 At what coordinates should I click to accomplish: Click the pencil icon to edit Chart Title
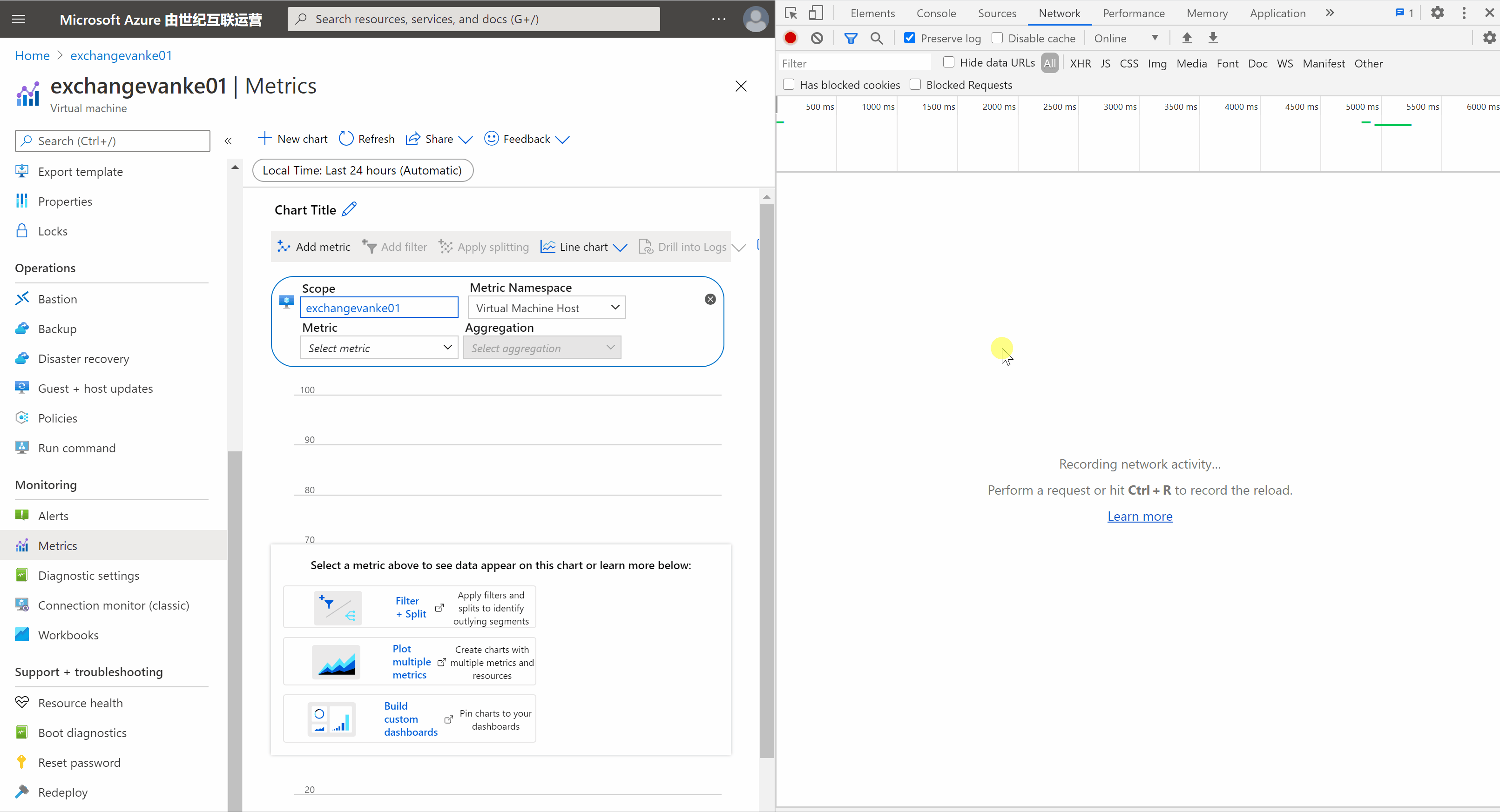(349, 209)
